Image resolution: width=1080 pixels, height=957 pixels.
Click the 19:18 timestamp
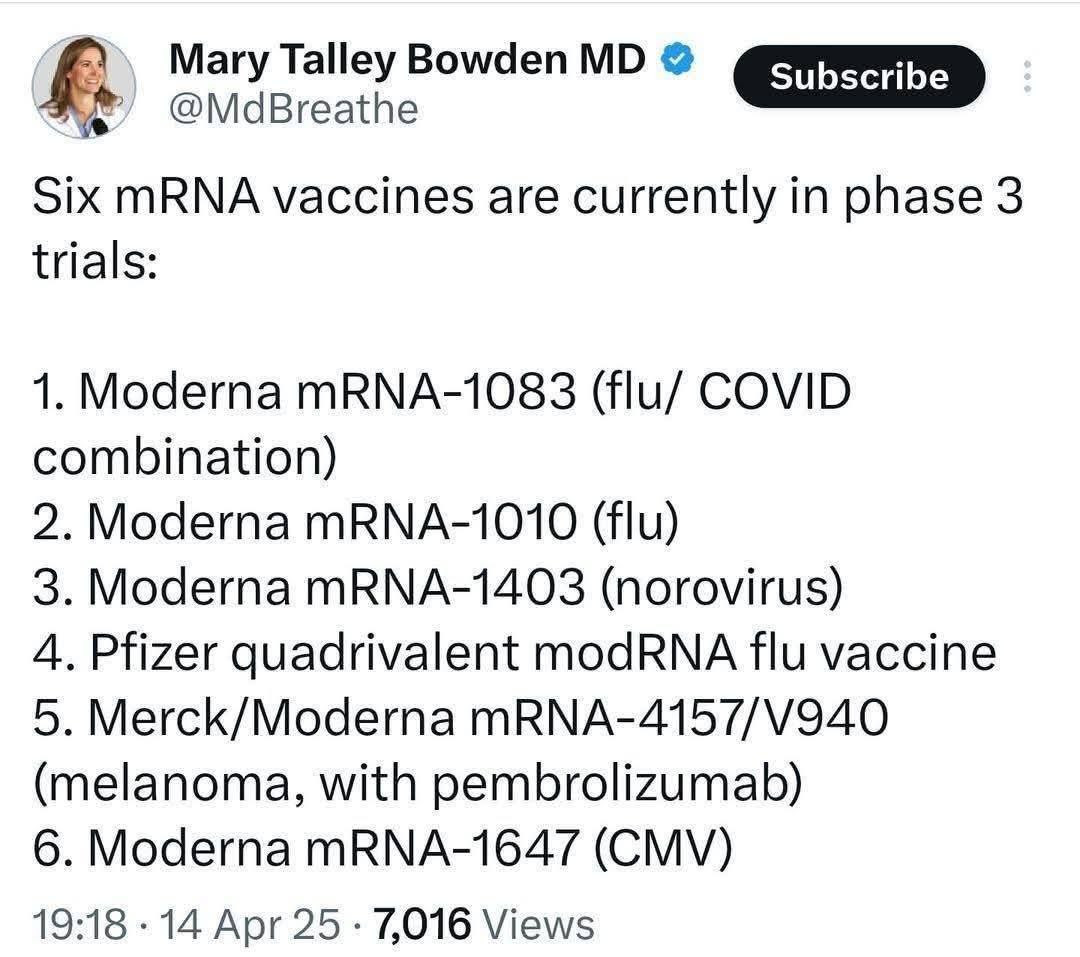click(80, 923)
